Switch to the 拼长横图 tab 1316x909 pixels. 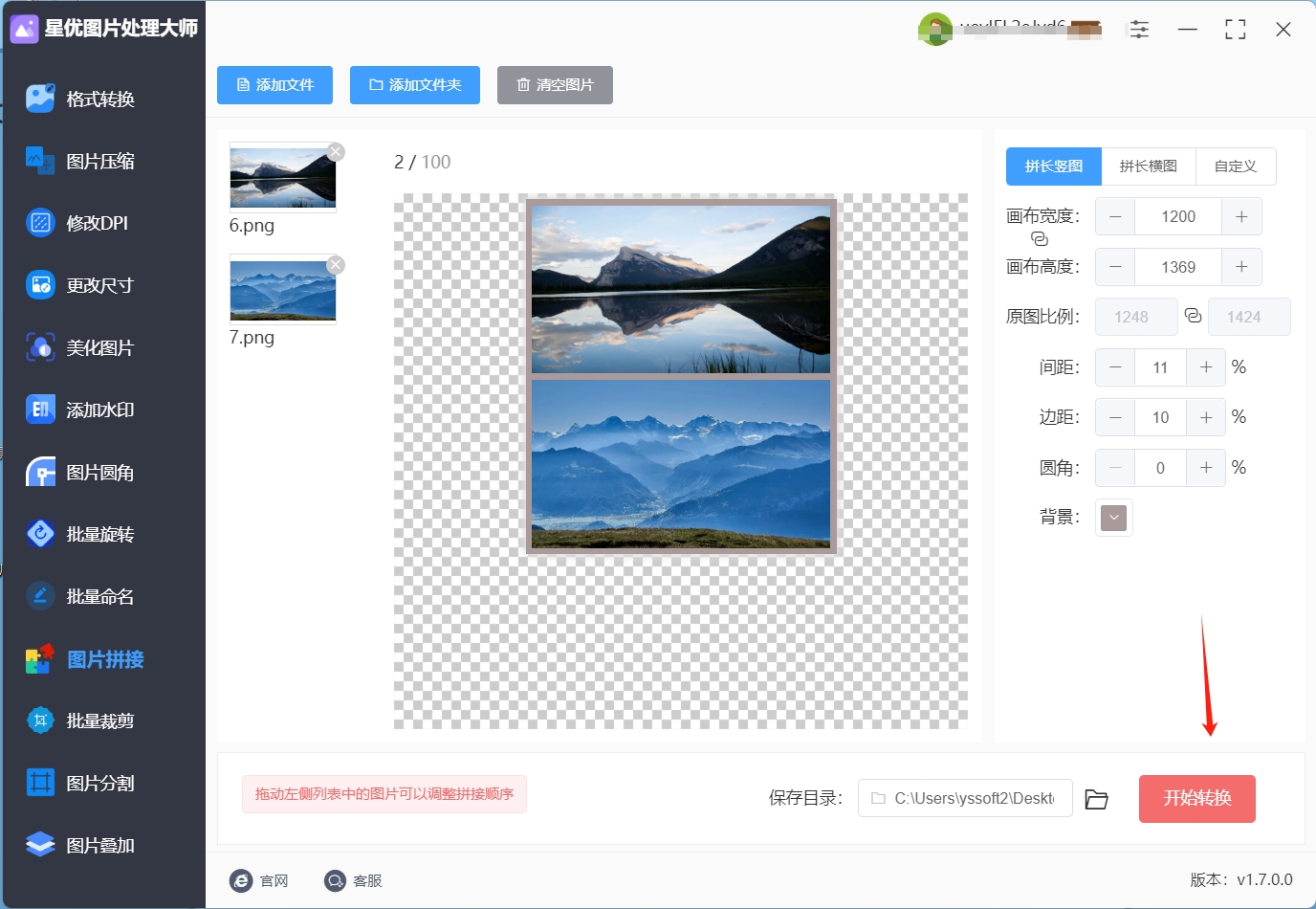(1149, 166)
